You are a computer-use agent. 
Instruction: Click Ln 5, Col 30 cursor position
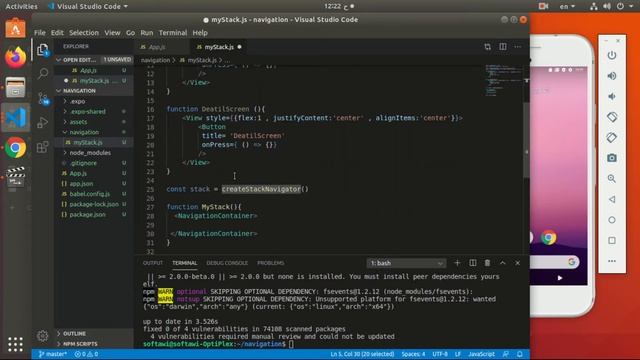tap(362, 354)
